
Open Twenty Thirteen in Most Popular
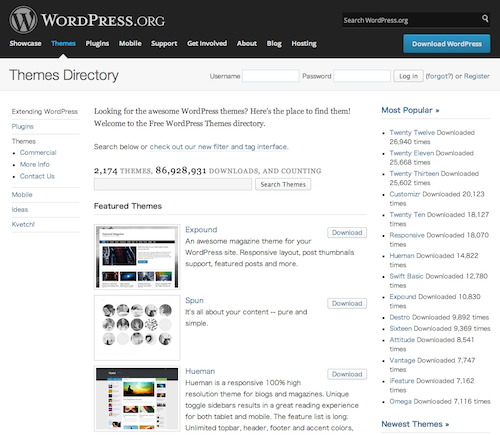[414, 173]
